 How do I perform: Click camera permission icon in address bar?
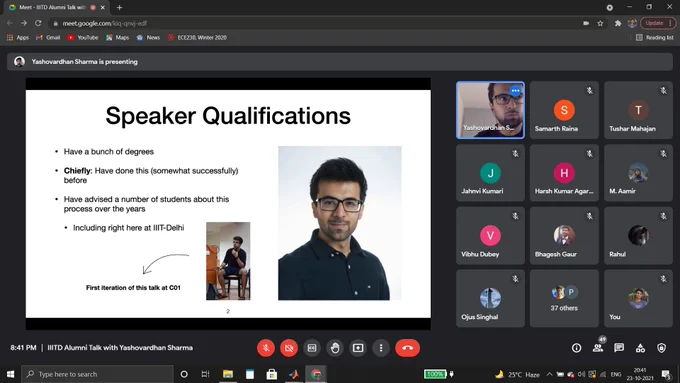586,23
